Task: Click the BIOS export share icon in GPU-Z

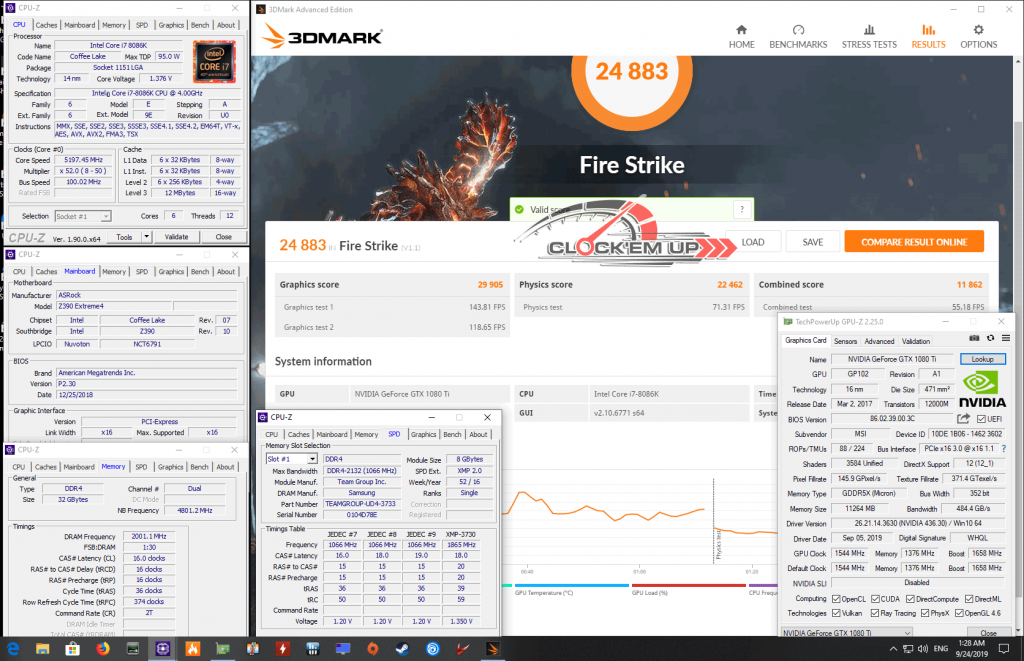Action: pyautogui.click(x=963, y=419)
